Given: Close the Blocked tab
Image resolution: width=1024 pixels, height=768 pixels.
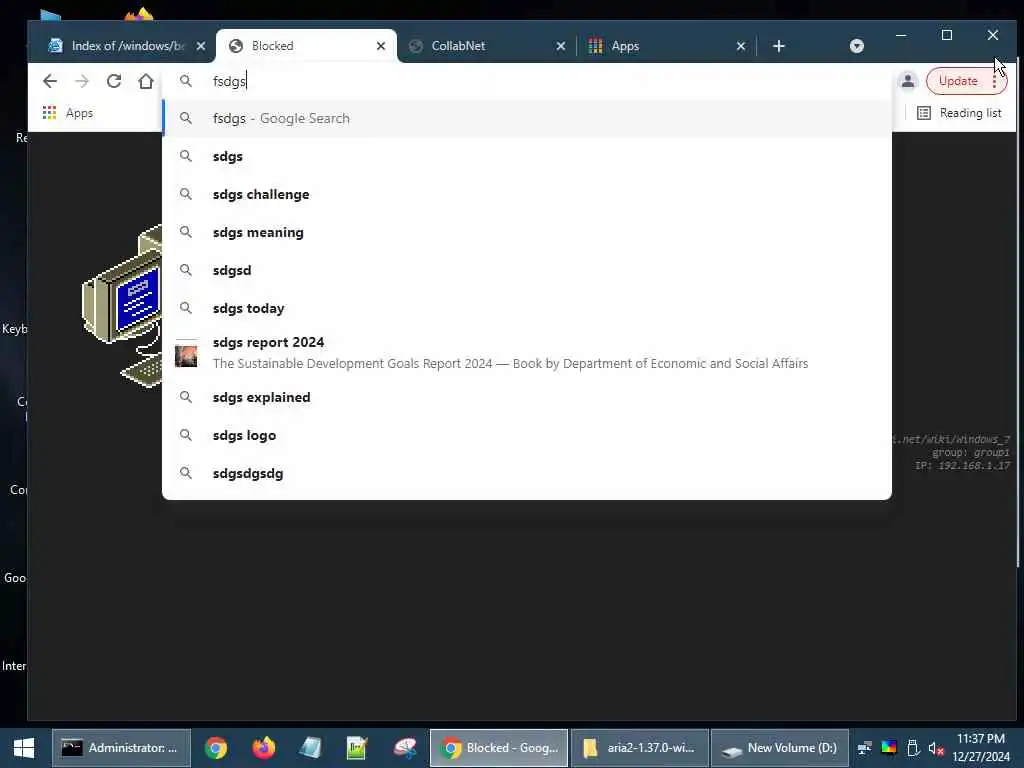Looking at the screenshot, I should tap(381, 46).
